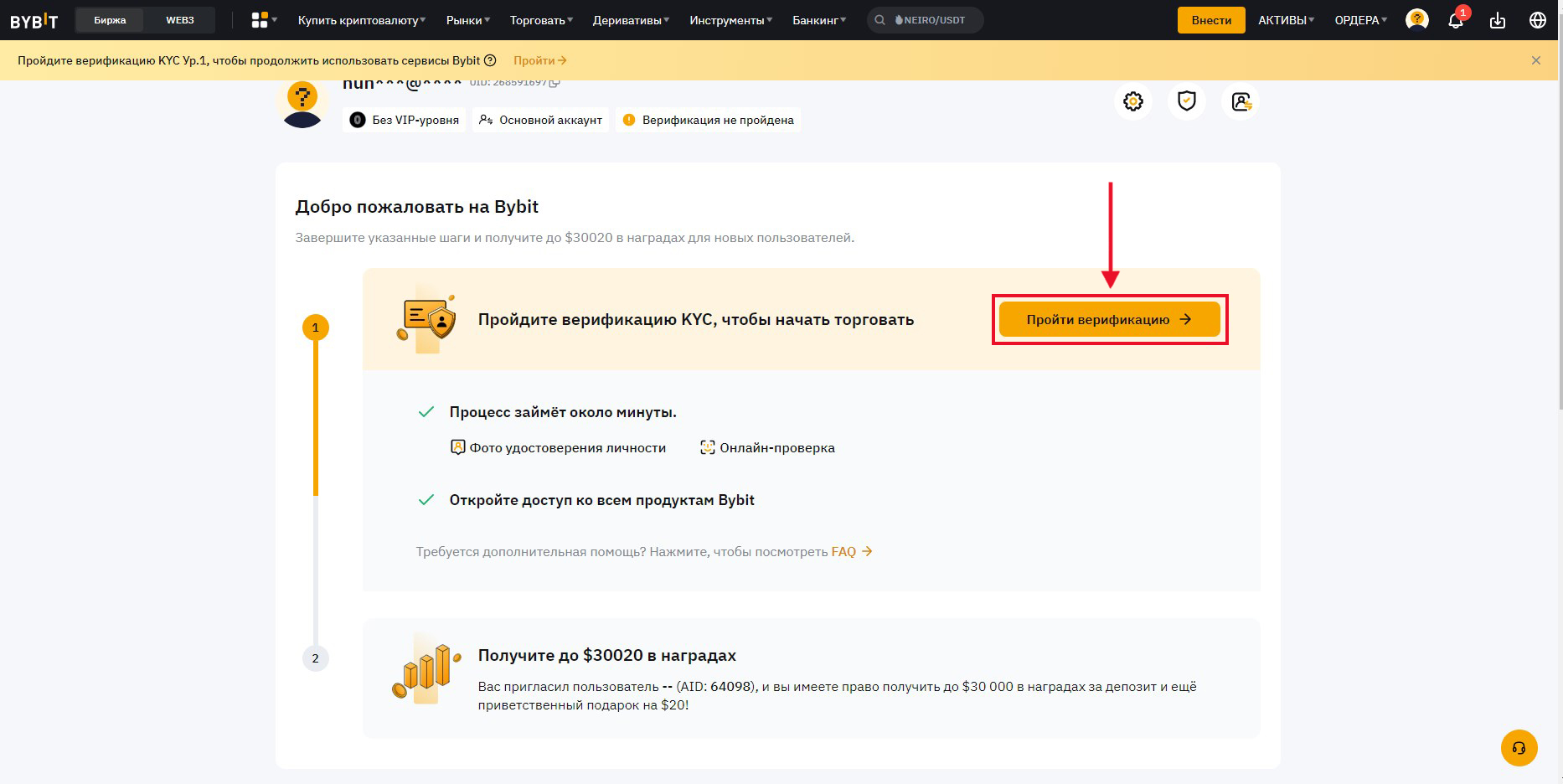The height and width of the screenshot is (784, 1563).
Task: Click the Фото удостоверения личности icon
Action: coord(457,447)
